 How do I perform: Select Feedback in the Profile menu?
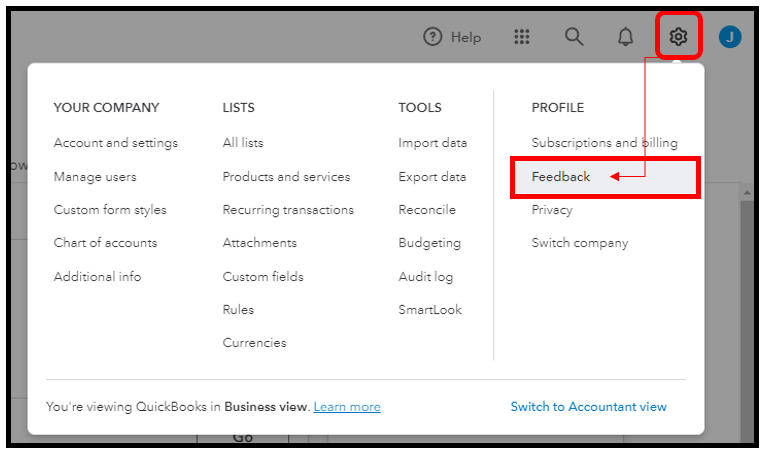coord(561,177)
